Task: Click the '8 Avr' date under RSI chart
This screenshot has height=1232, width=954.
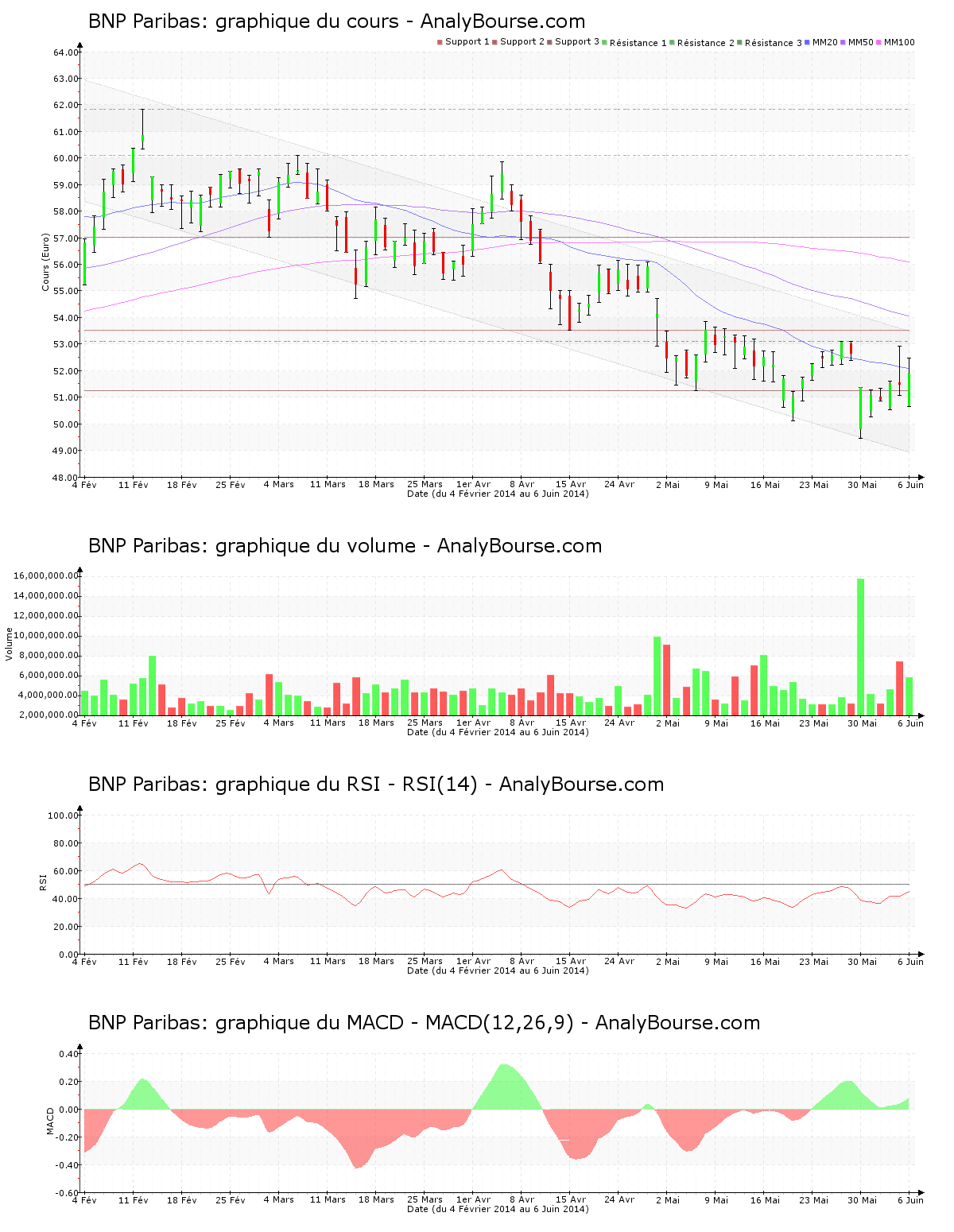Action: 522,962
